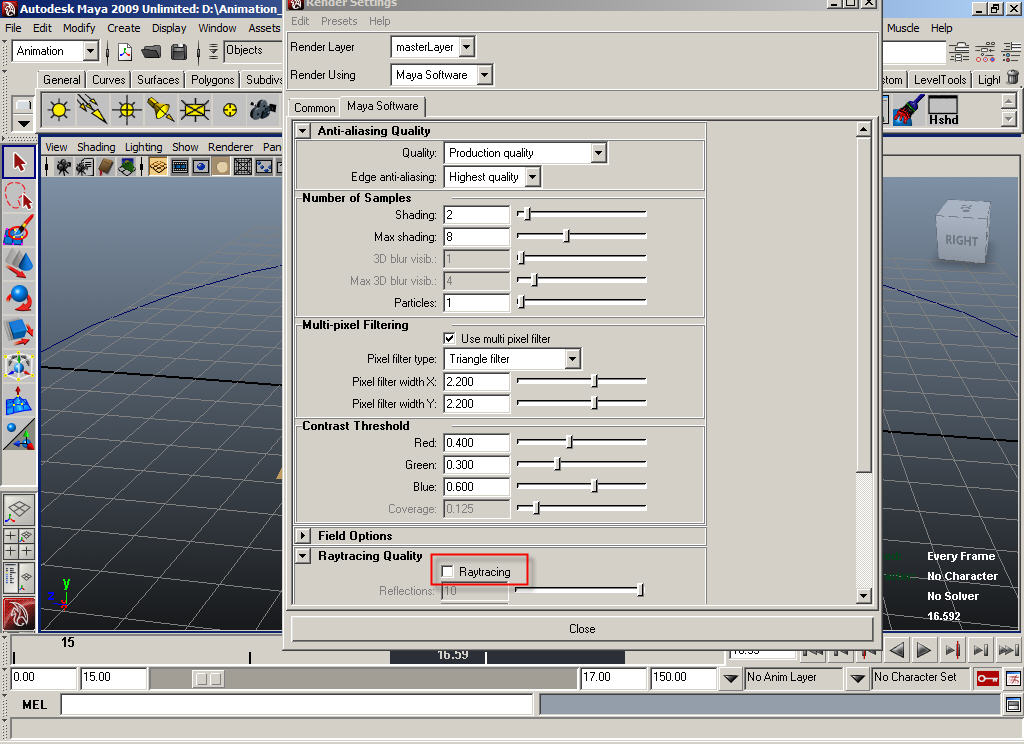This screenshot has width=1024, height=744.
Task: Enable the Raytracing checkbox
Action: pyautogui.click(x=447, y=572)
